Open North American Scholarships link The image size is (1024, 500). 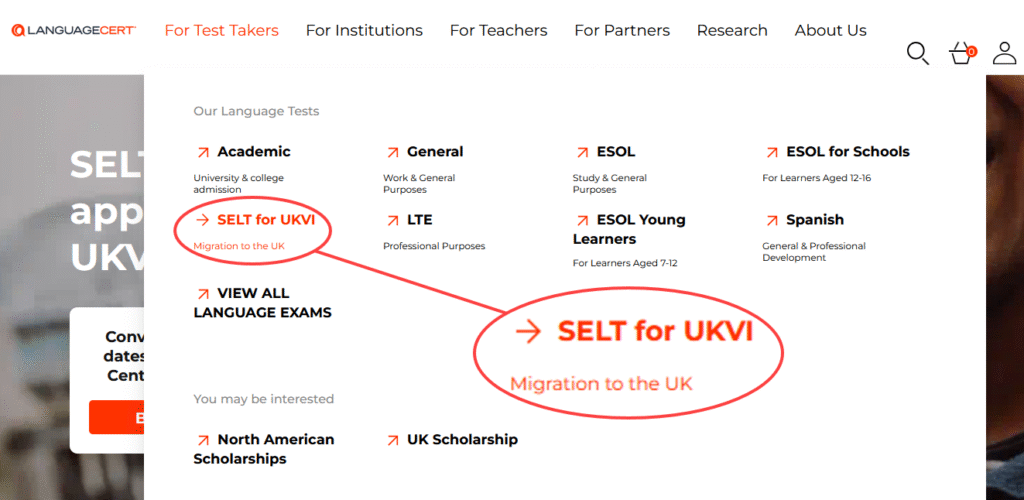coord(264,449)
